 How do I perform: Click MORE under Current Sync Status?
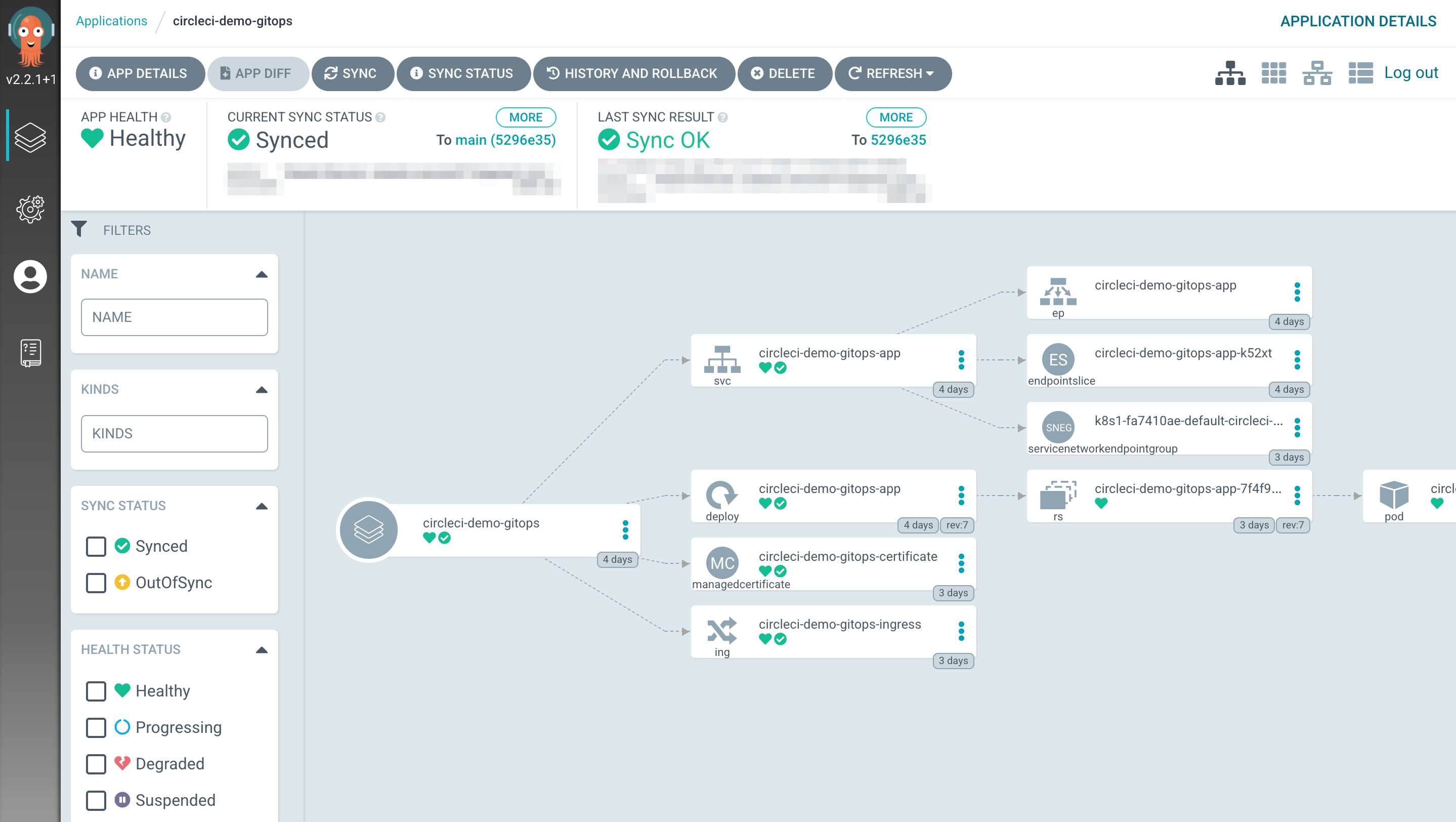526,117
